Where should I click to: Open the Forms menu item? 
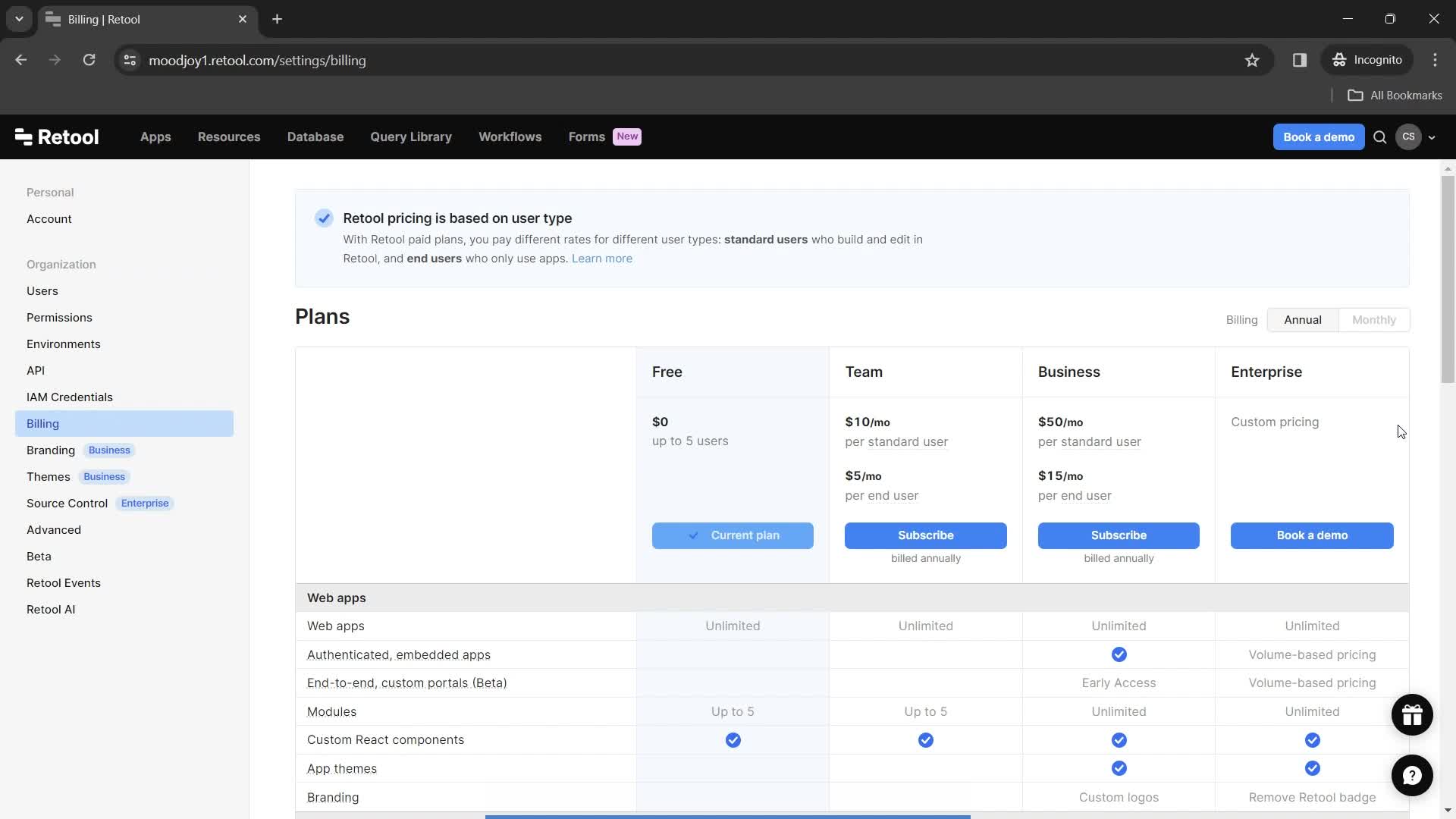pos(586,136)
